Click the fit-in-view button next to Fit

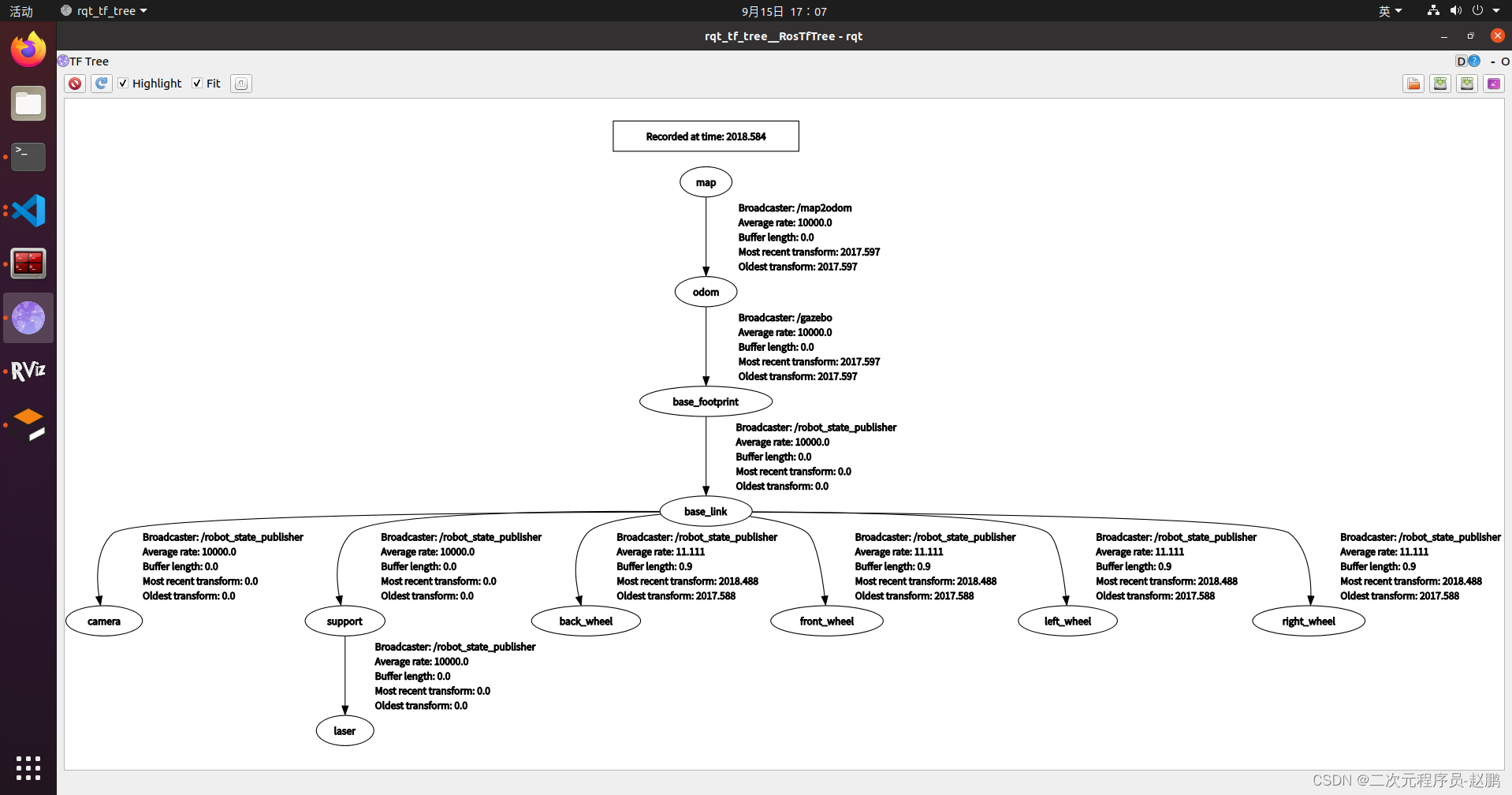241,84
